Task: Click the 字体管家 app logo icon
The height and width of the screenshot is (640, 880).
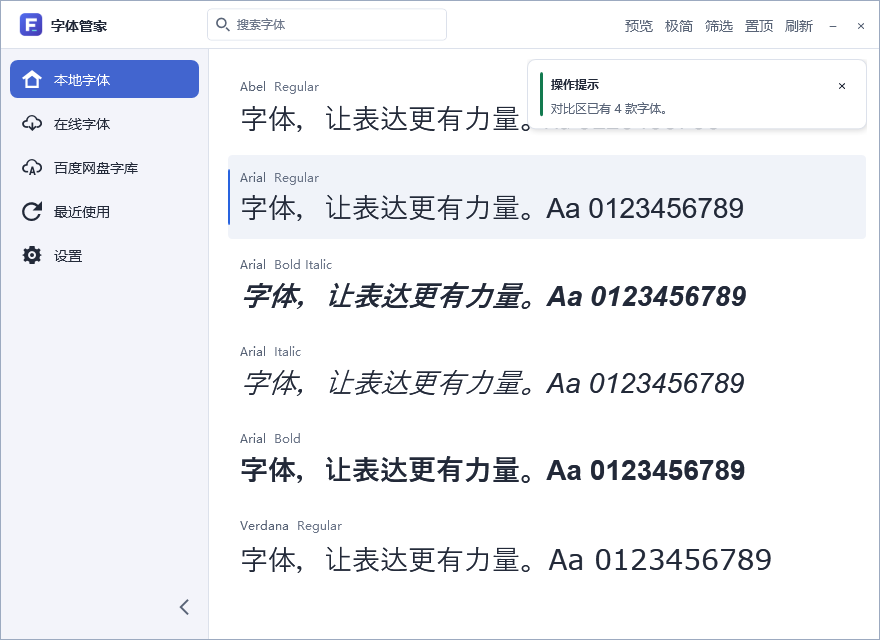Action: [x=31, y=25]
